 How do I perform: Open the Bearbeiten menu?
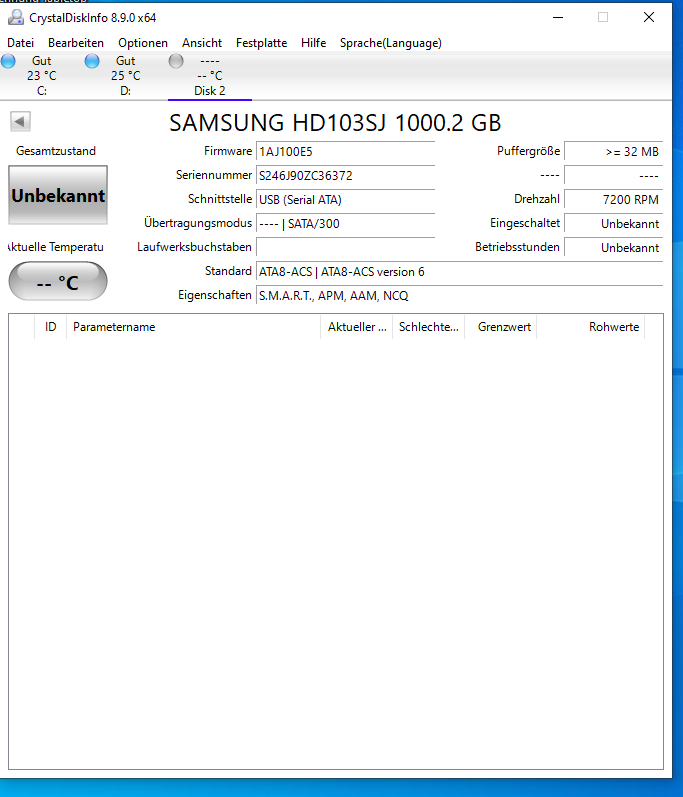[76, 43]
